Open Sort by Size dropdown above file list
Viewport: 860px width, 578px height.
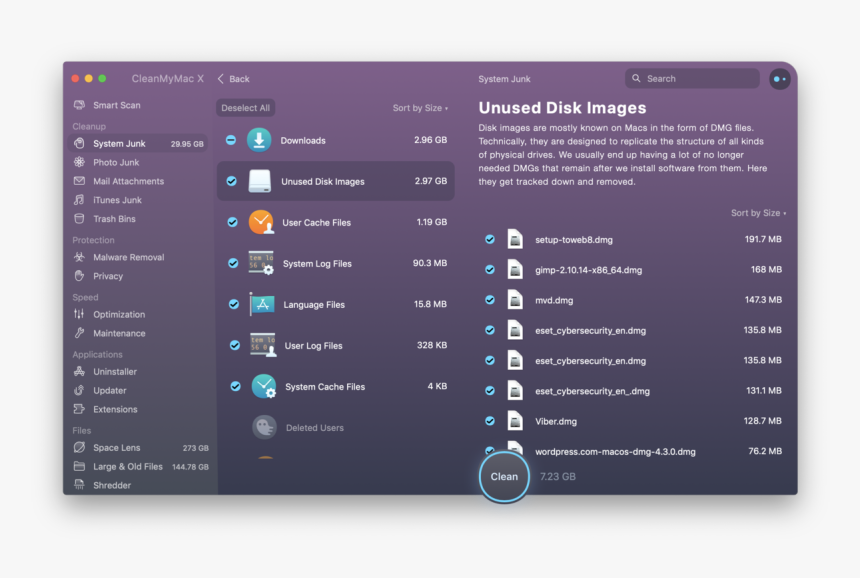(758, 213)
